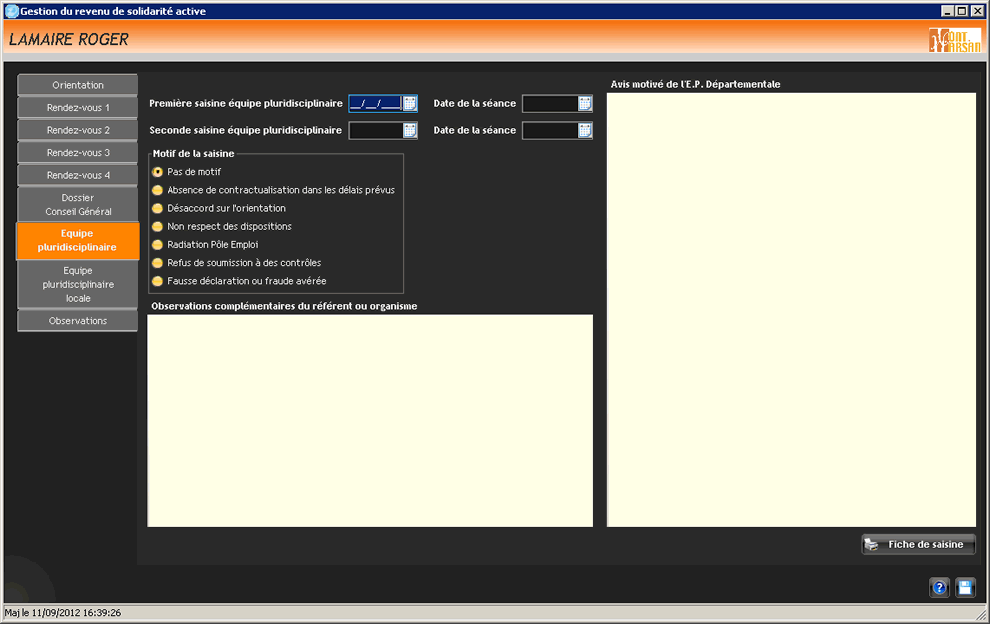990x624 pixels.
Task: Open calendar for Seconde saisine date
Action: click(x=410, y=130)
